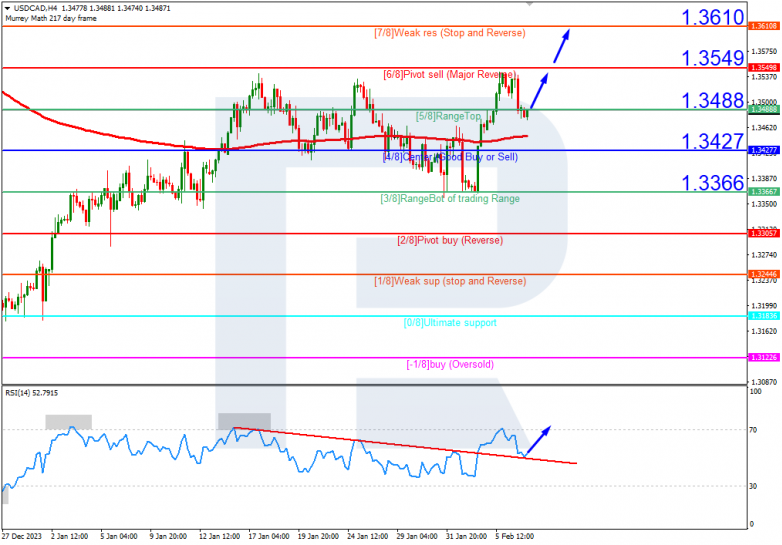
Task: Click the cyan 1.31836 price tag
Action: tap(764, 316)
